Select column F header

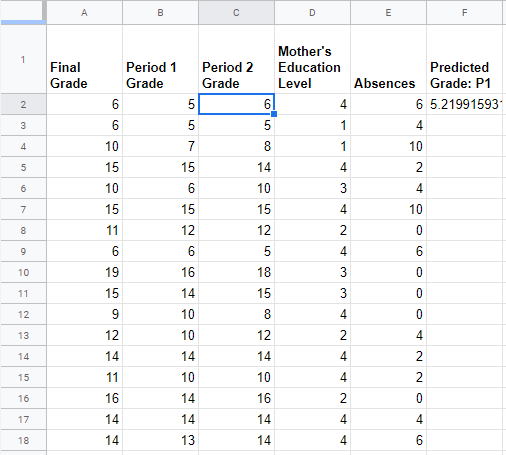coord(464,13)
